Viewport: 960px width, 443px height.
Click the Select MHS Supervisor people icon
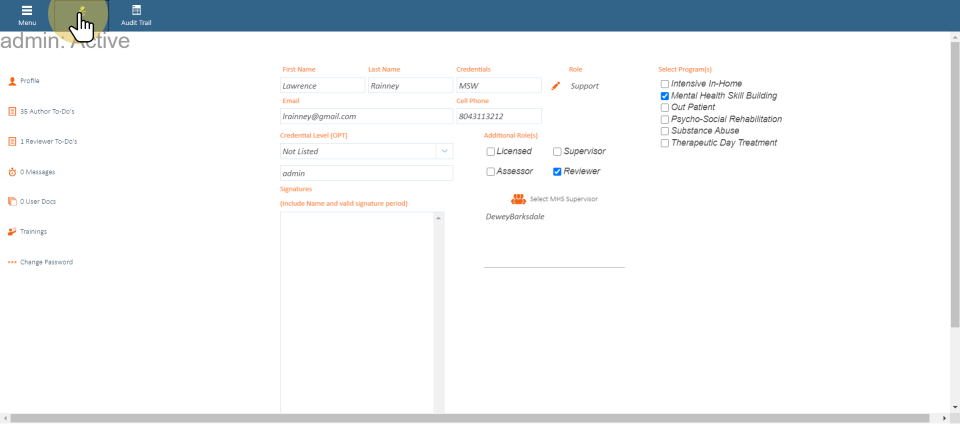point(518,199)
